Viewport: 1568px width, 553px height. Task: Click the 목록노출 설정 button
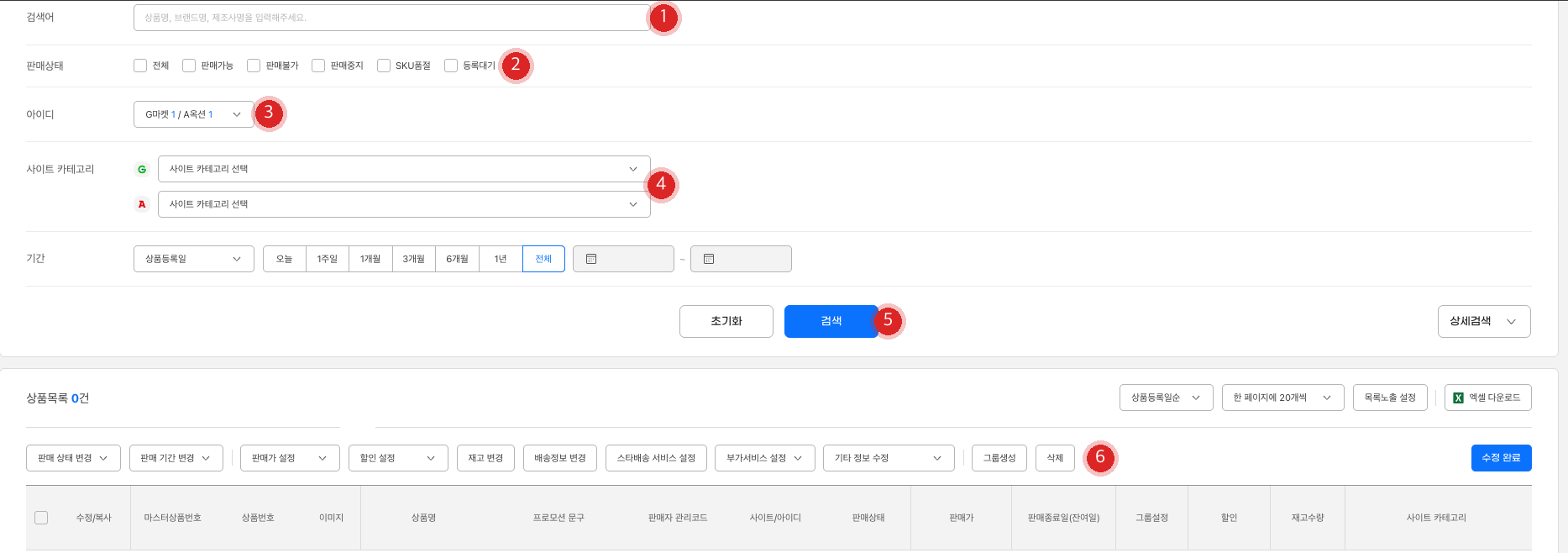pyautogui.click(x=1390, y=398)
